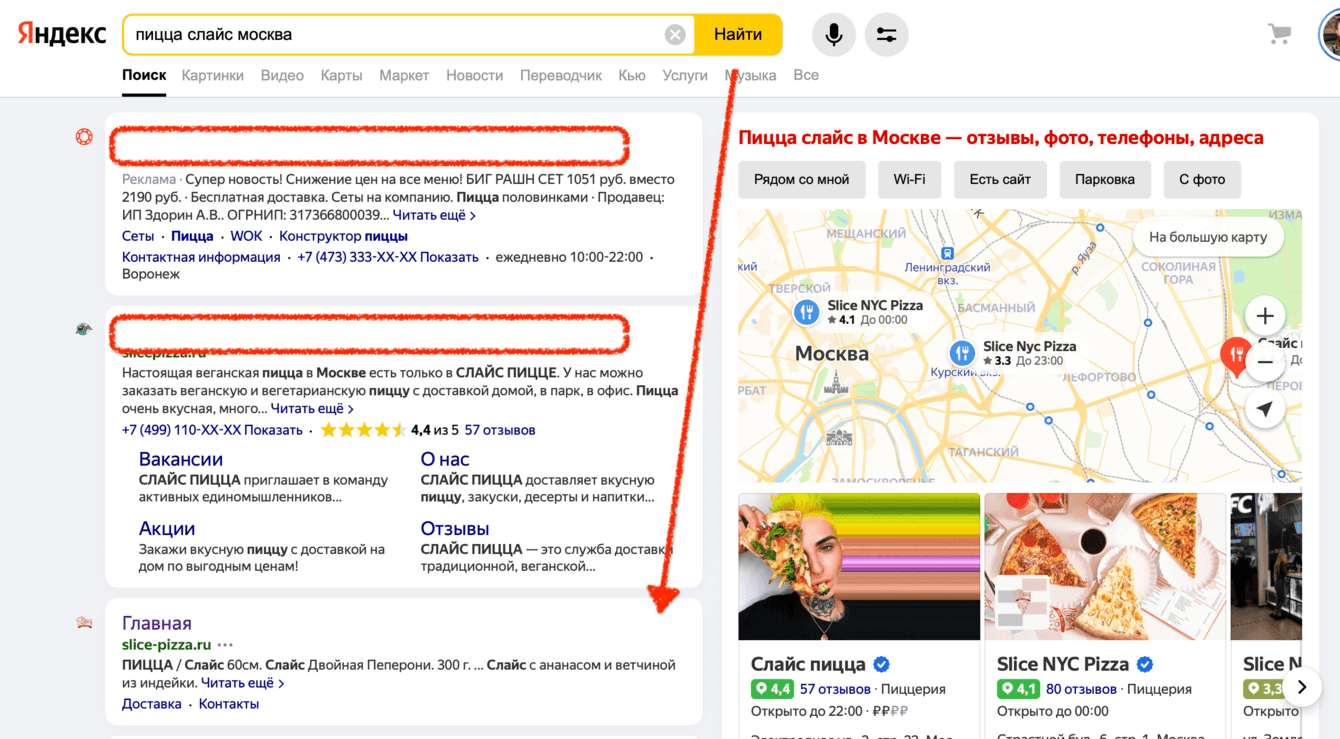Open search settings sliders icon
This screenshot has width=1340, height=739.
coord(886,35)
